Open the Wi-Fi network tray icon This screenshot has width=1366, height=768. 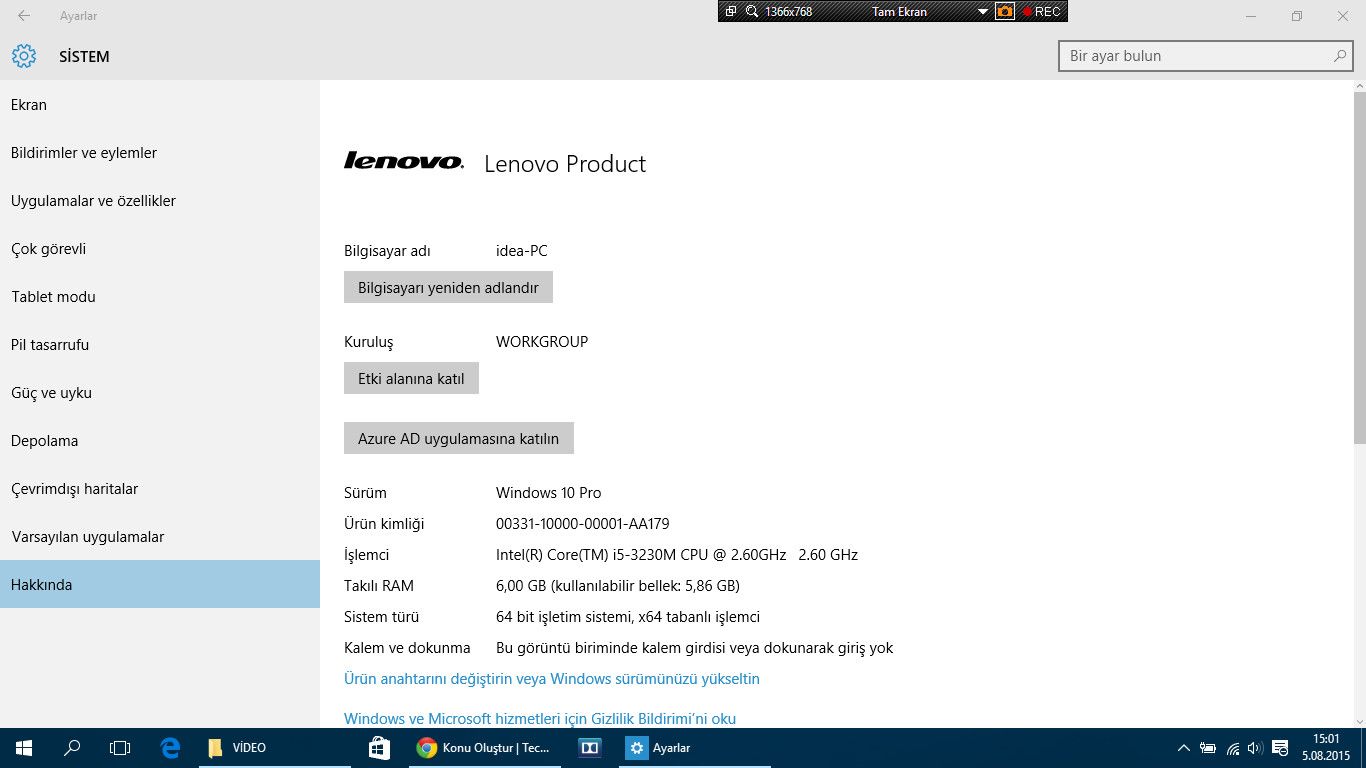pos(1233,748)
